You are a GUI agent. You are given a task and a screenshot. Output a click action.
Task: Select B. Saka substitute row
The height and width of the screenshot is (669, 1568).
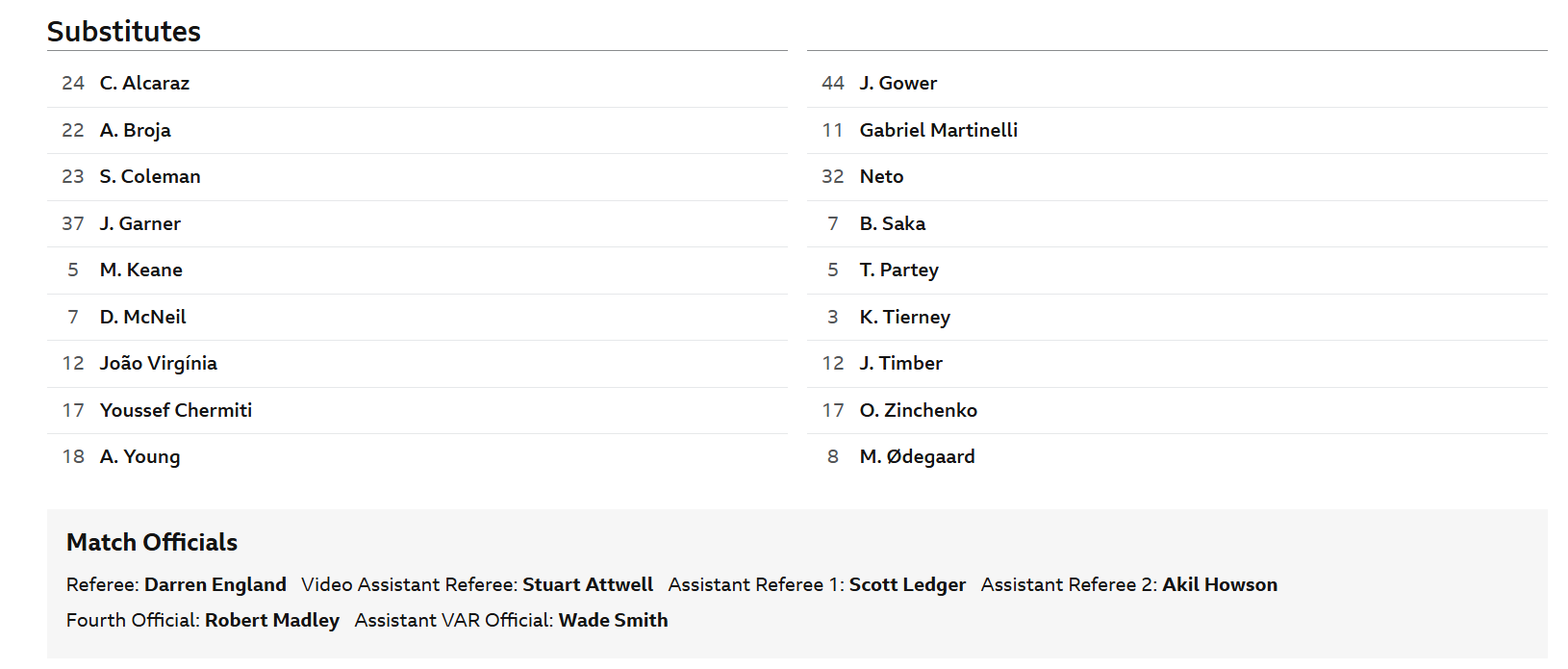pos(1177,223)
